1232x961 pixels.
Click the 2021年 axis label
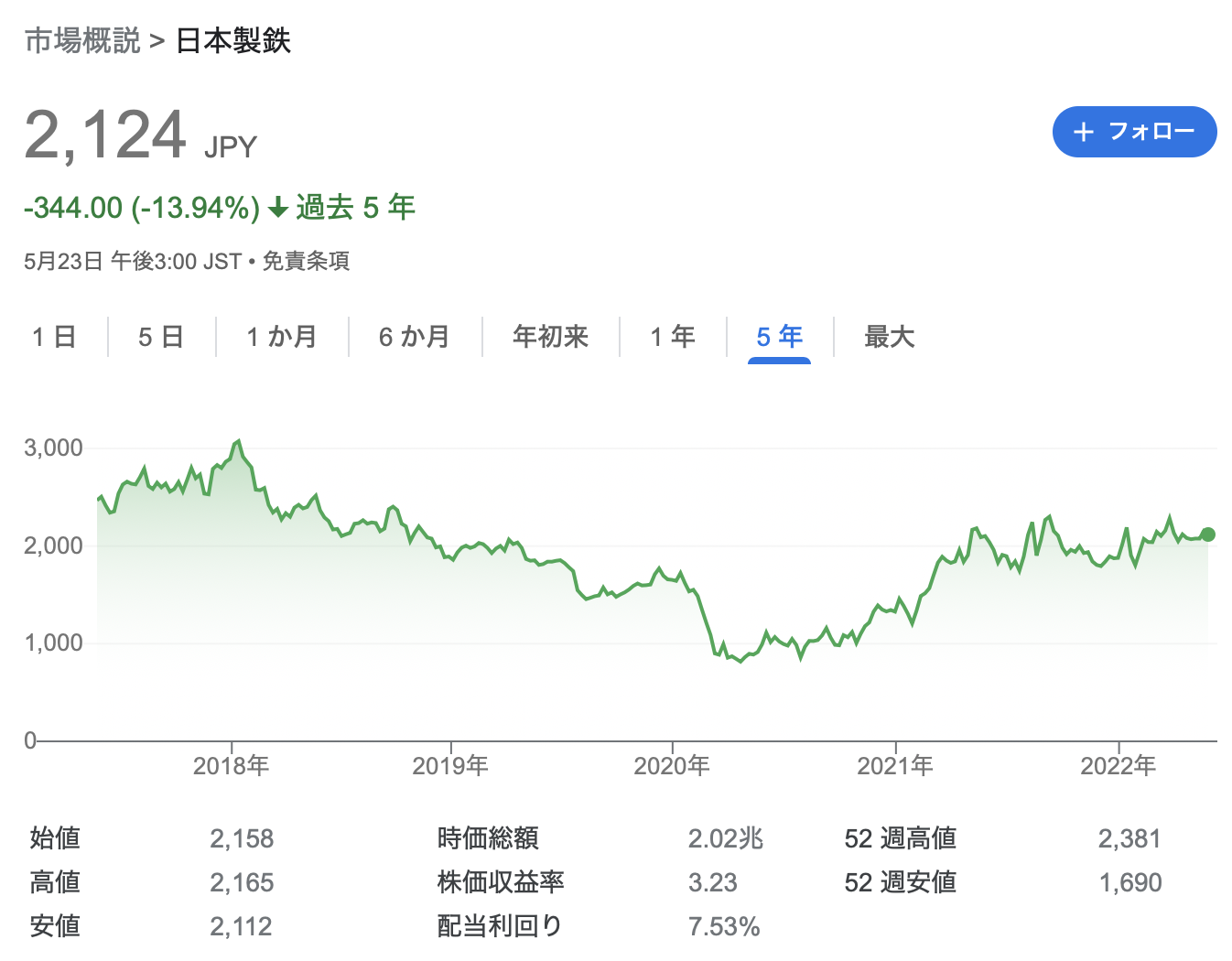(895, 765)
